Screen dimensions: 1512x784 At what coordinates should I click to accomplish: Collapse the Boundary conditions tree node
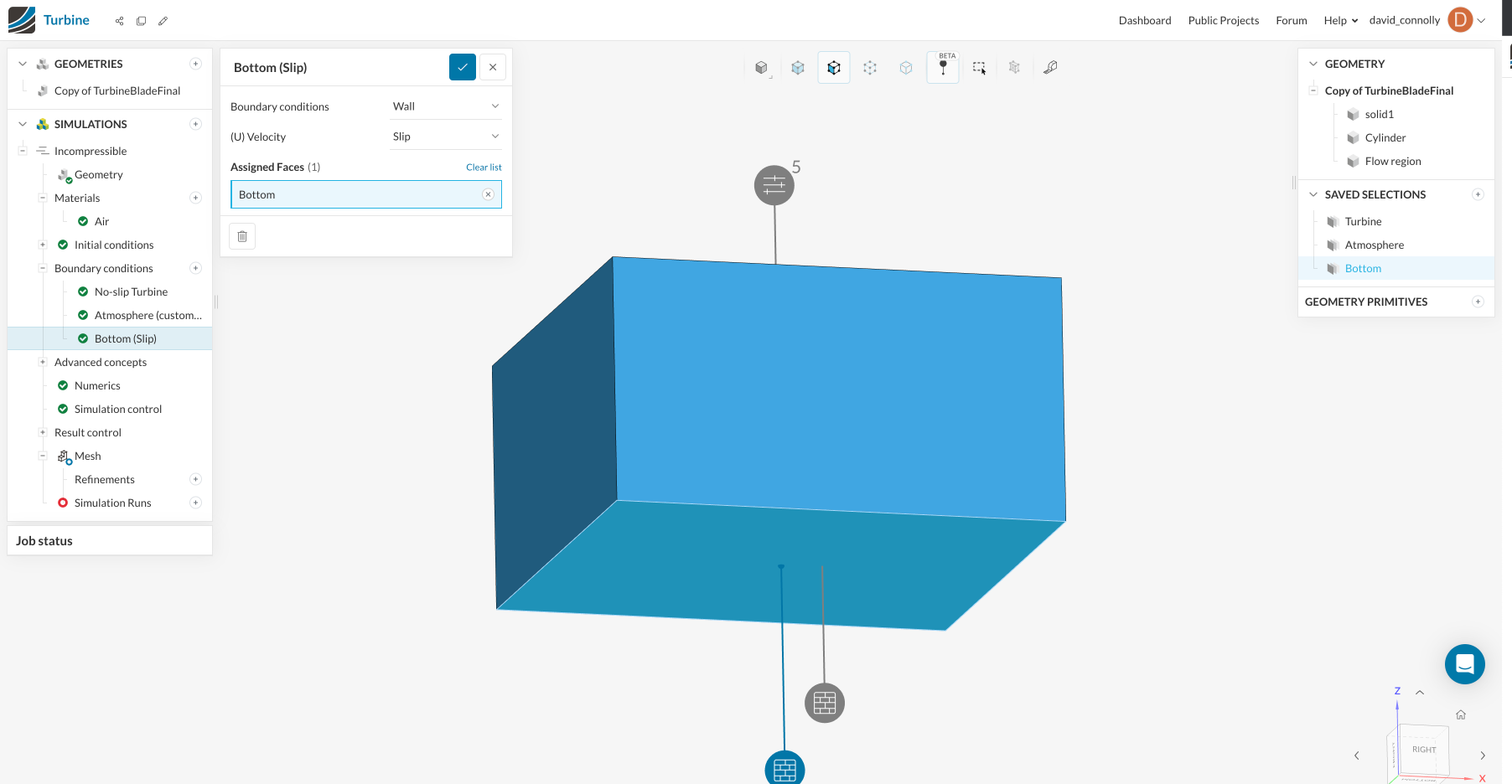(43, 268)
